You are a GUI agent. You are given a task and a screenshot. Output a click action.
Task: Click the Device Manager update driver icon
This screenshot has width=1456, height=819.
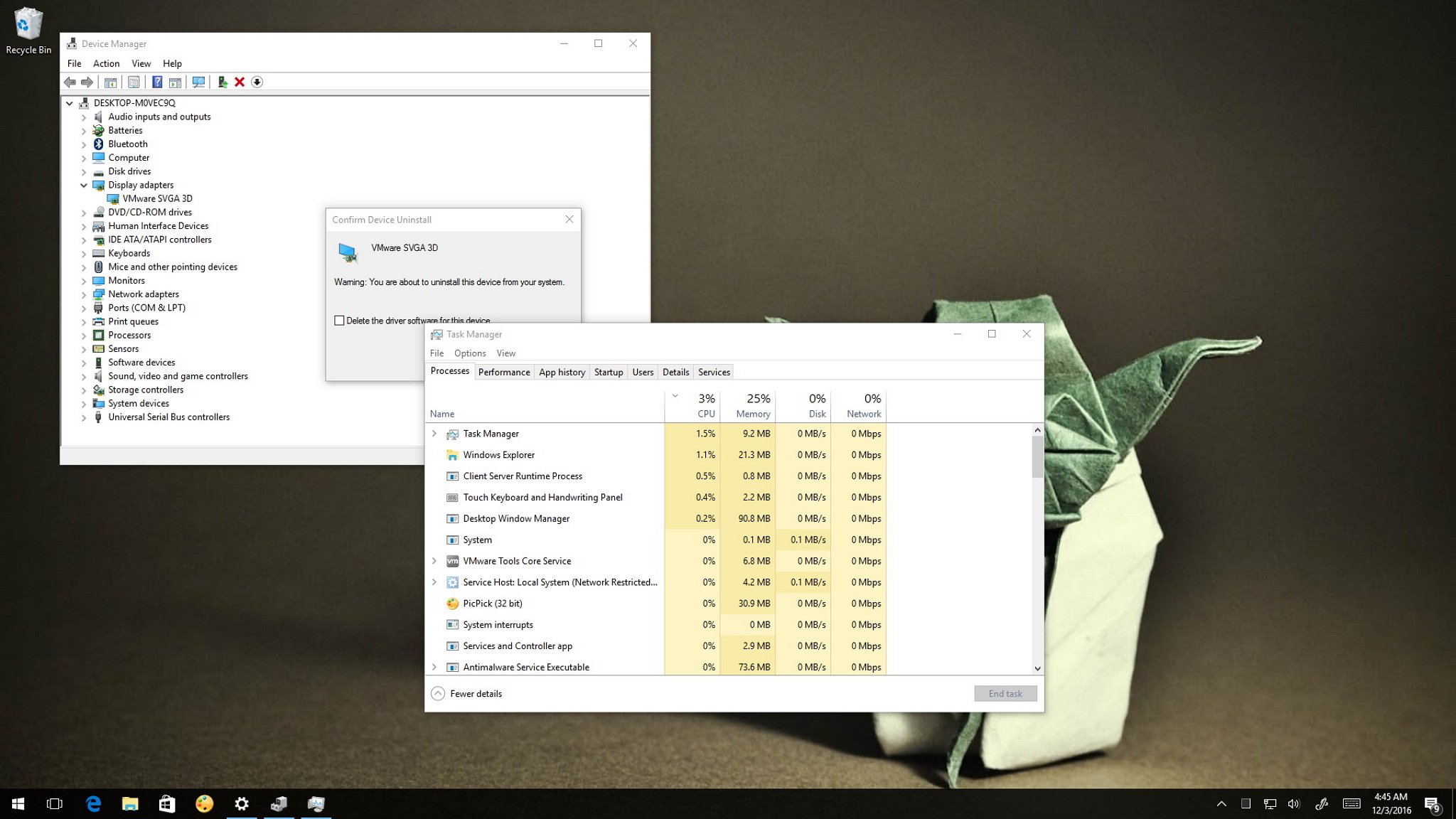[x=222, y=82]
